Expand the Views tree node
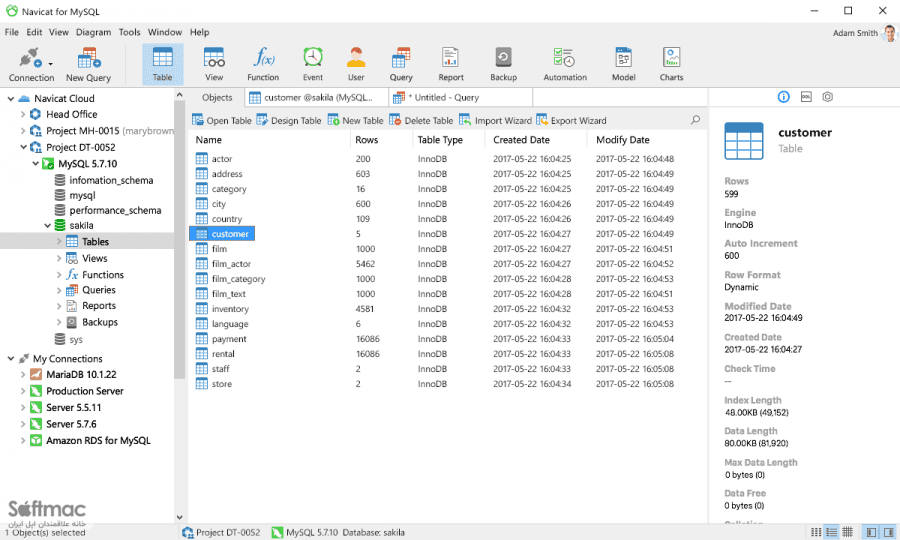Viewport: 900px width, 540px height. [x=59, y=258]
